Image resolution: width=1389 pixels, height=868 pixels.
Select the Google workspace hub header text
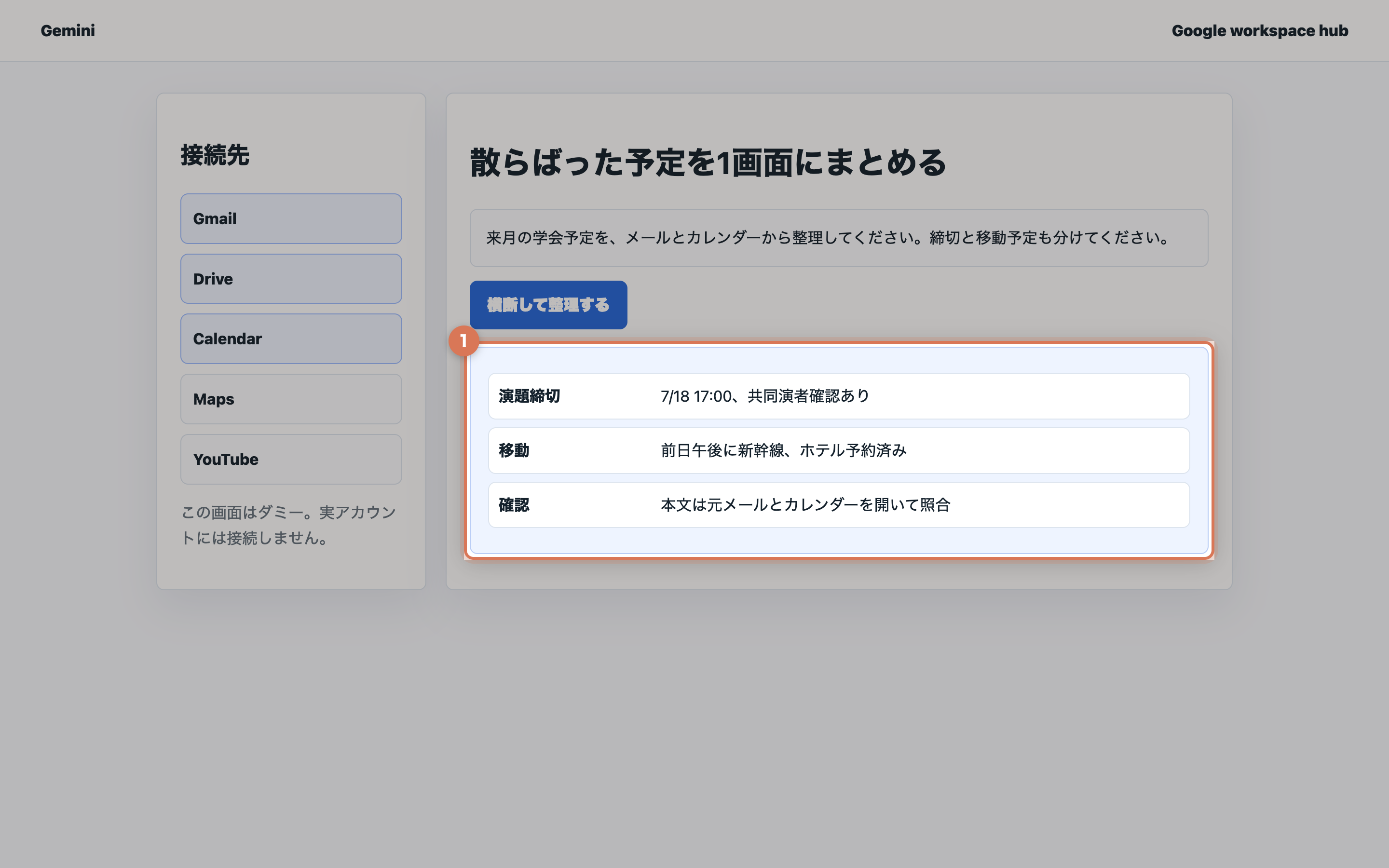click(1260, 30)
